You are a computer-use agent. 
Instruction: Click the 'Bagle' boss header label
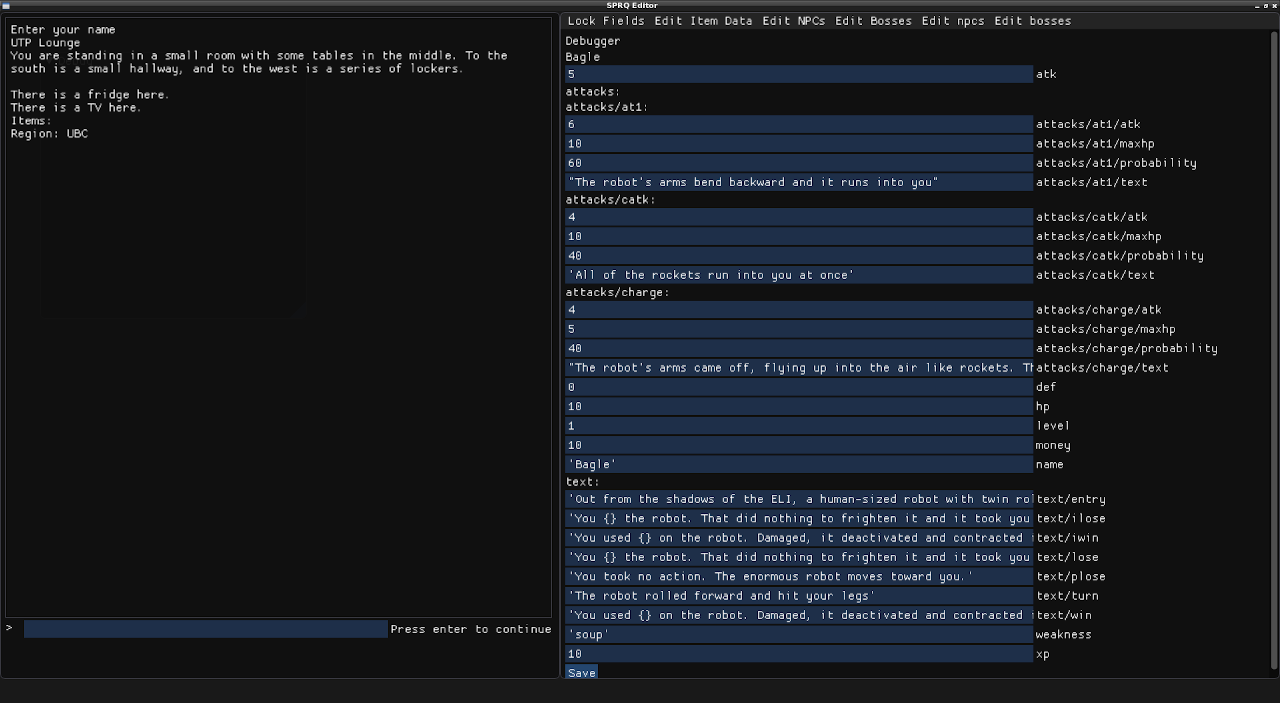tap(583, 57)
